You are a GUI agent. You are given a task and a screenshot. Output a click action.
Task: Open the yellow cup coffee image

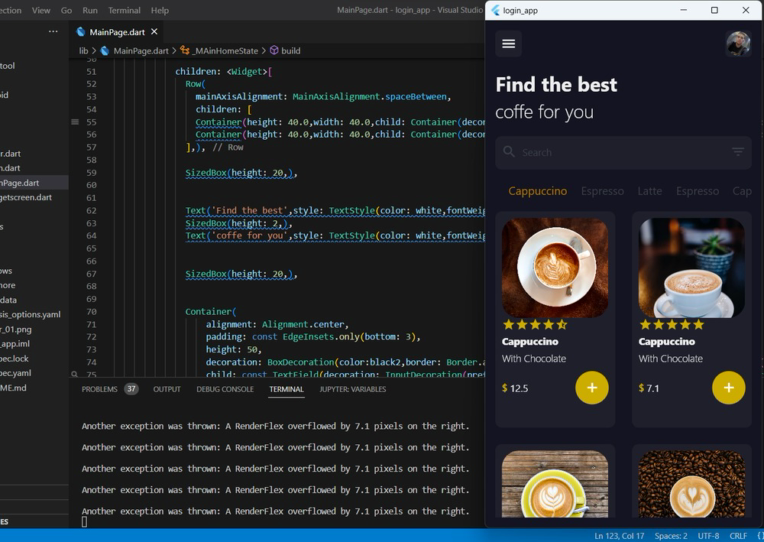point(554,484)
